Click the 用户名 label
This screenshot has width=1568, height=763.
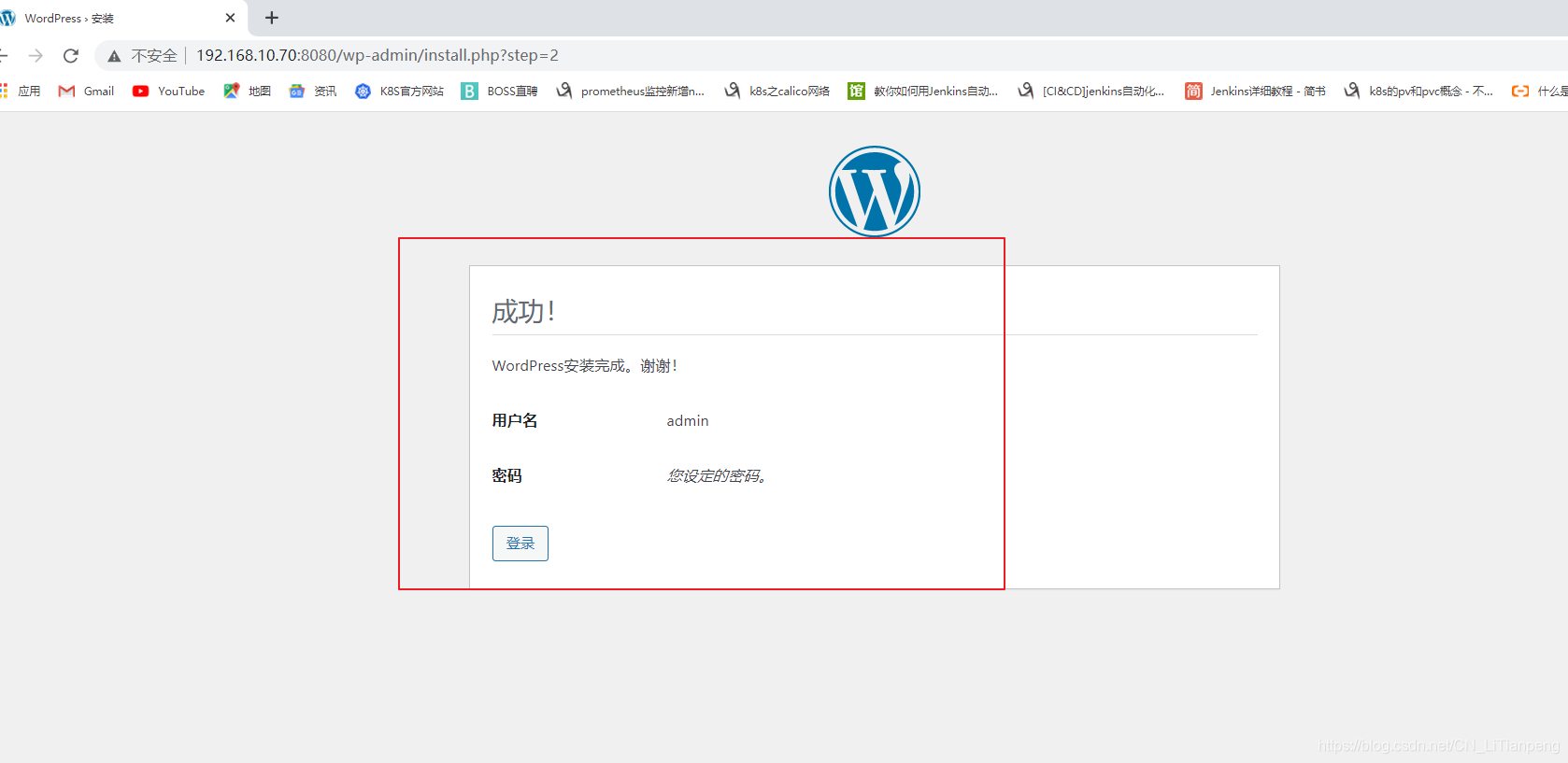(x=515, y=421)
